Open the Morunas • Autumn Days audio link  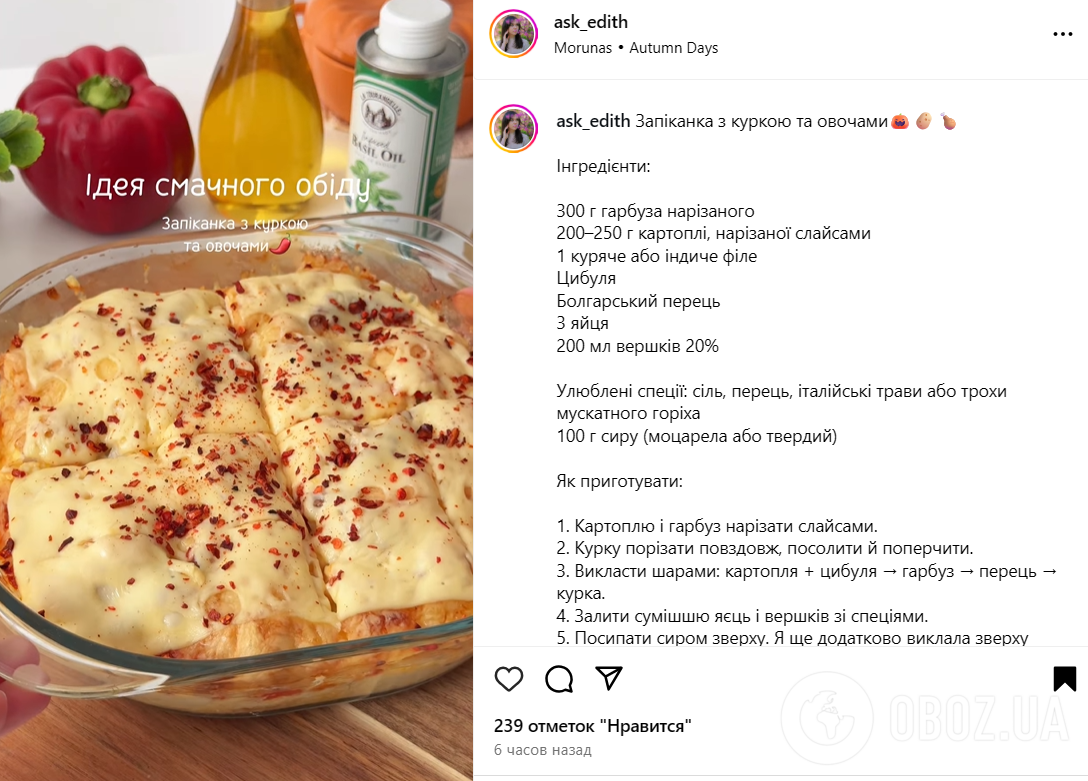[x=636, y=48]
